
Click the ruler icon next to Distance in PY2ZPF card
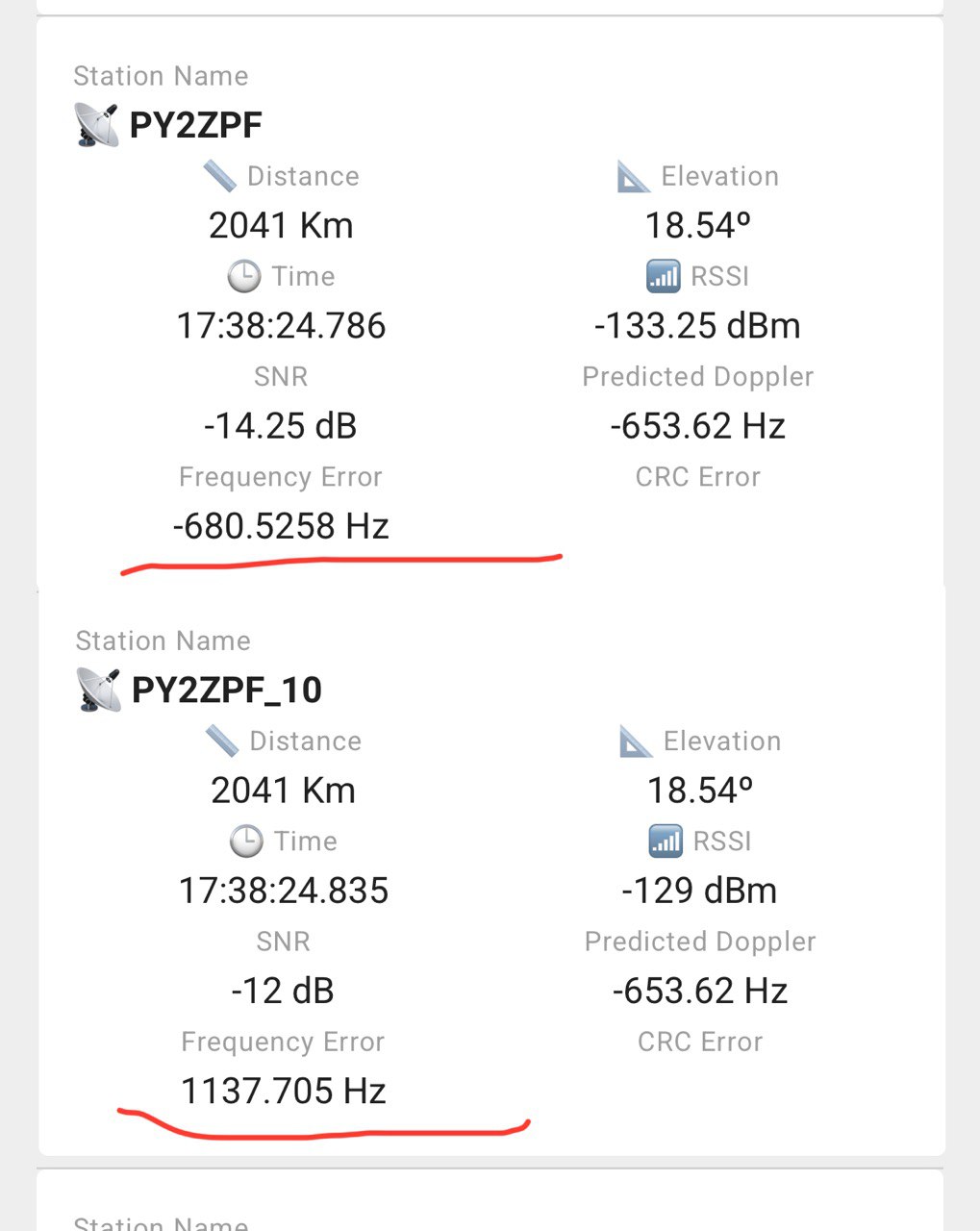pyautogui.click(x=220, y=176)
